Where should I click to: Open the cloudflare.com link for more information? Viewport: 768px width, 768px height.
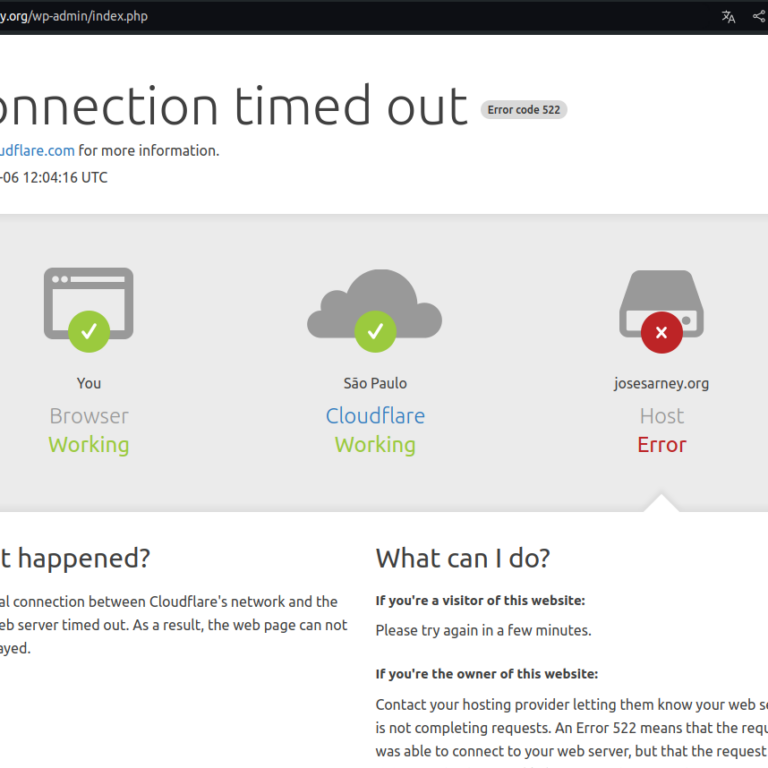37,150
